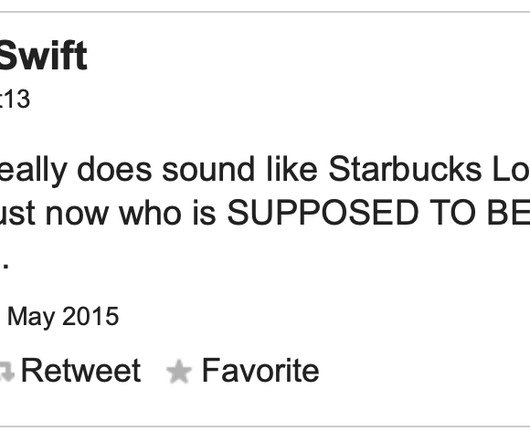Click the cut-off BE at line end
The image size is (530, 442).
[x=508, y=213]
